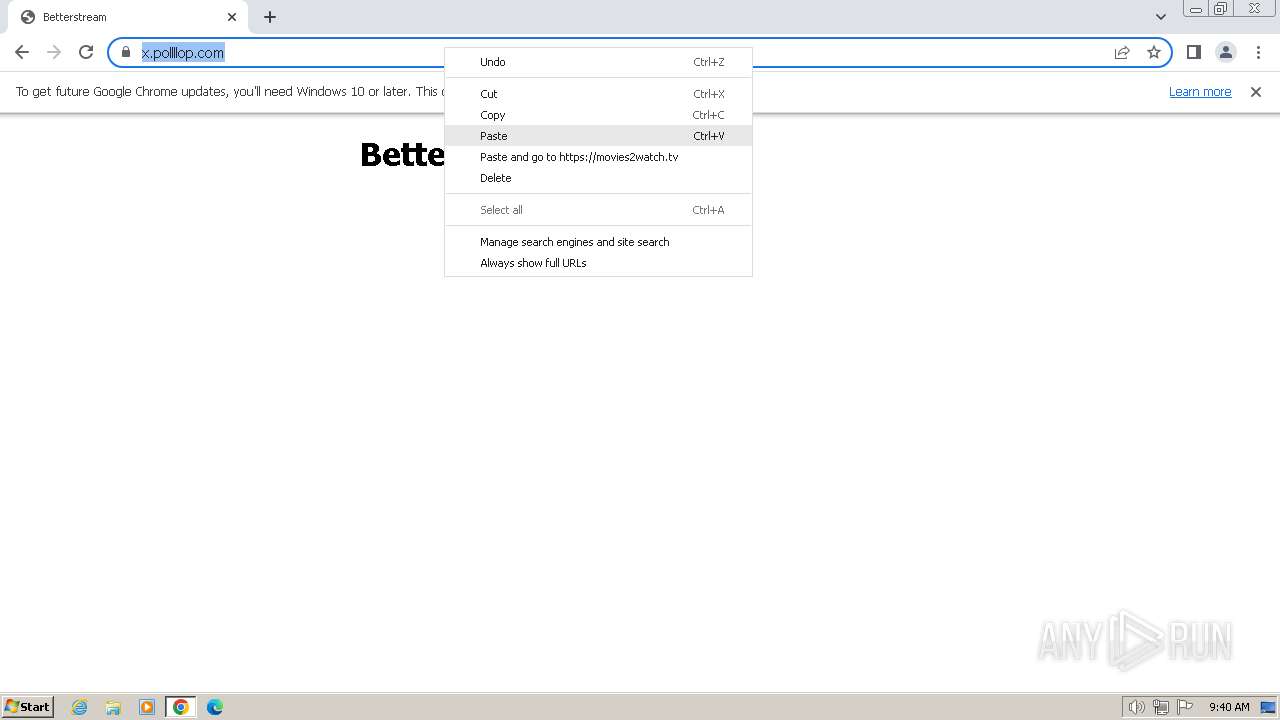
Task: Choose Select all from context menu
Action: point(598,210)
